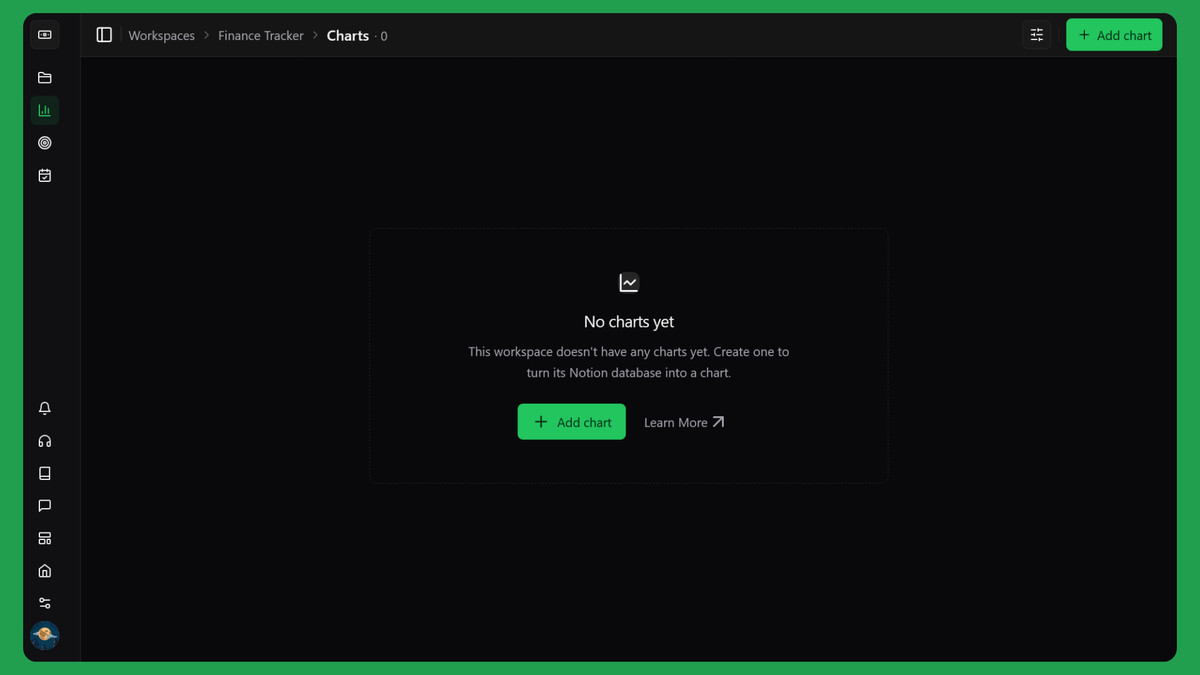The height and width of the screenshot is (675, 1200).
Task: Open the chat feedback icon
Action: 45,506
